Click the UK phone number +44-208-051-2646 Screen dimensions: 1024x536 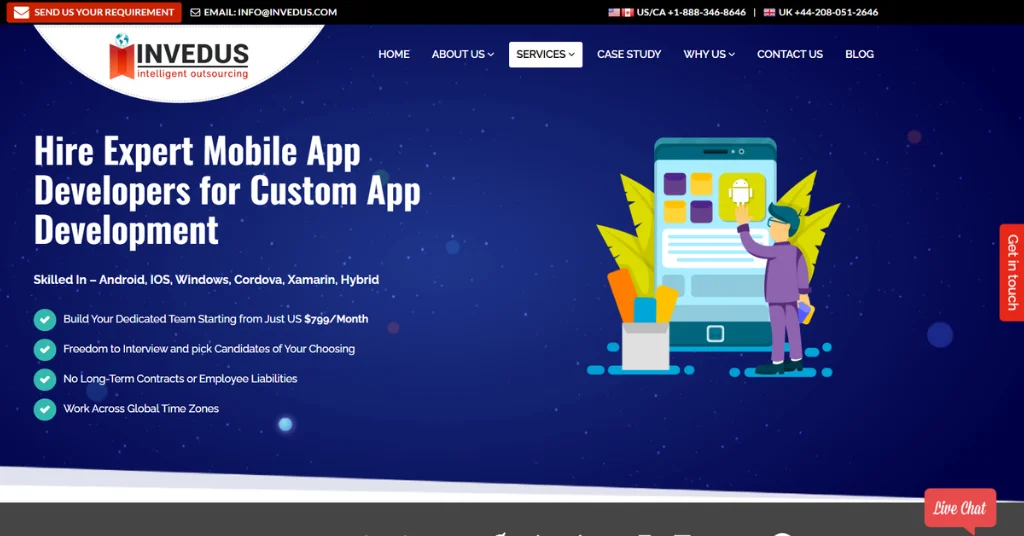point(828,13)
